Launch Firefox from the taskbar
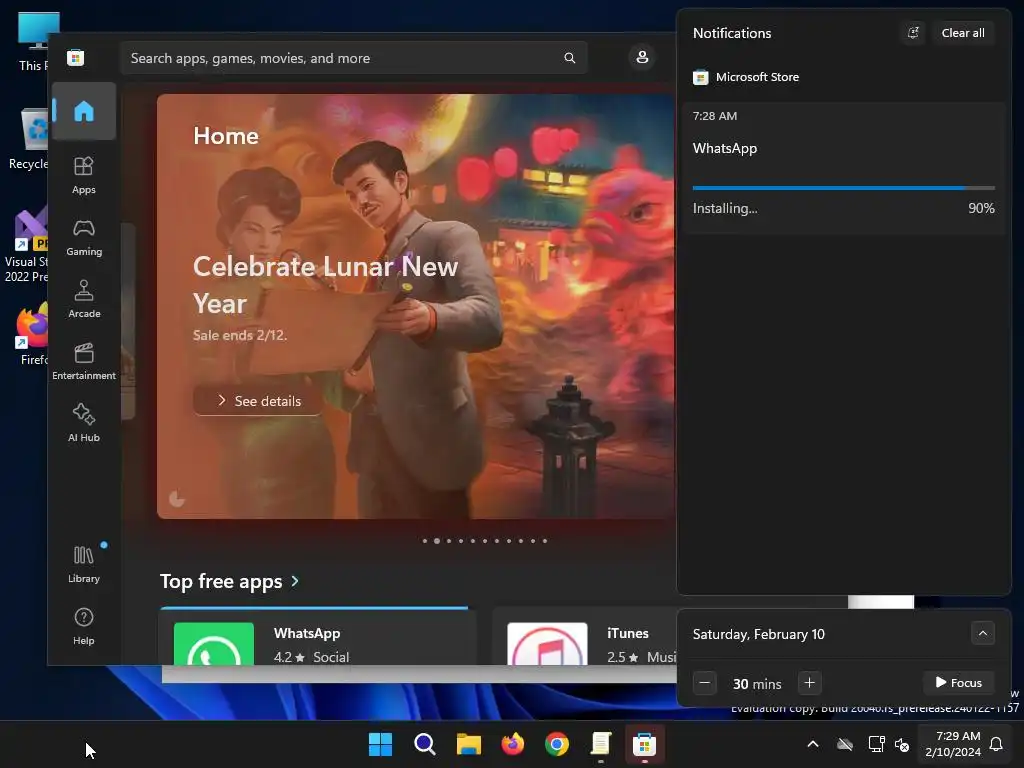The height and width of the screenshot is (768, 1024). coord(513,744)
